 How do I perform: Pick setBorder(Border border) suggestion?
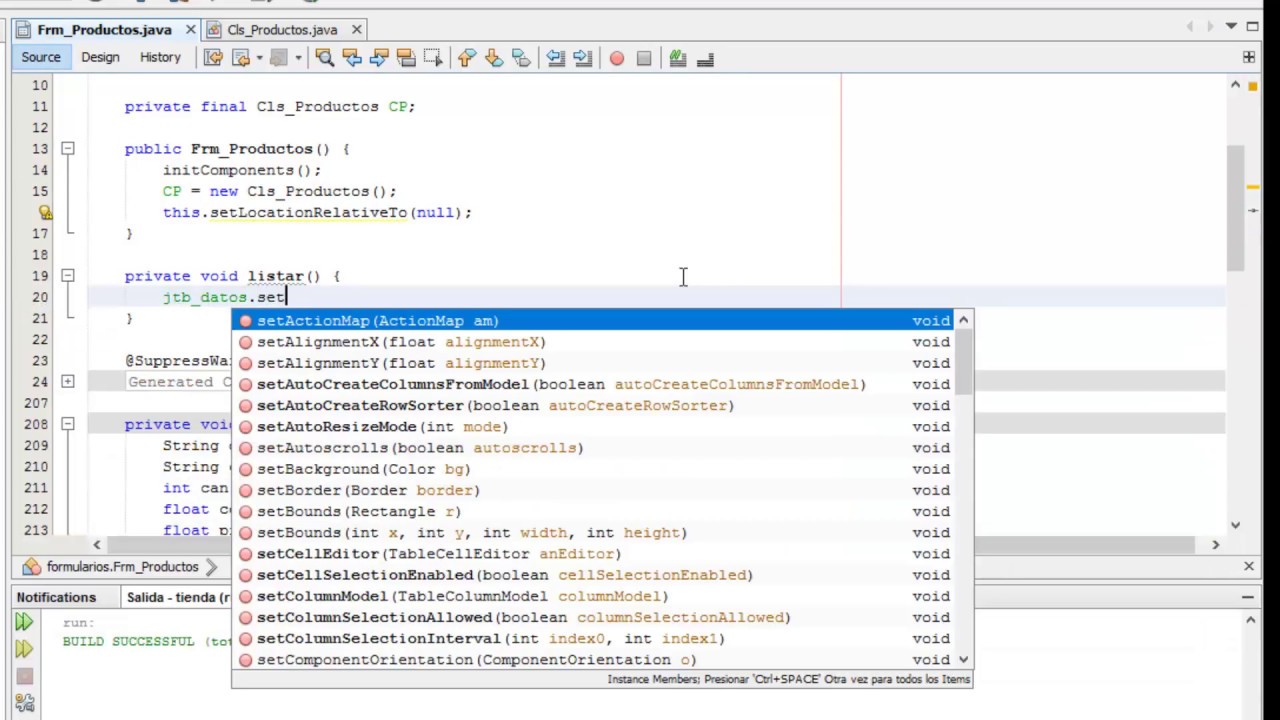click(x=592, y=490)
